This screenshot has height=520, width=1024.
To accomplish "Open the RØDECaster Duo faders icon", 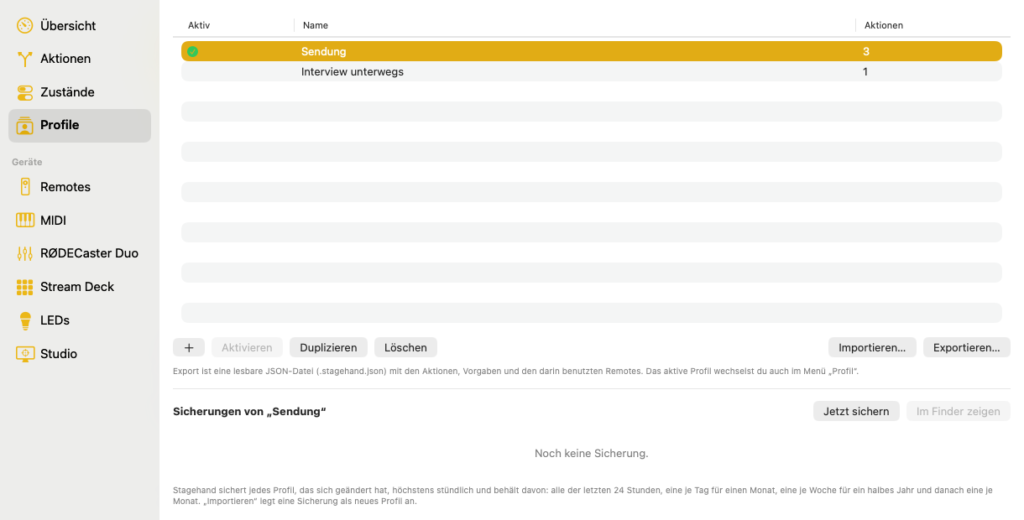I will [25, 253].
